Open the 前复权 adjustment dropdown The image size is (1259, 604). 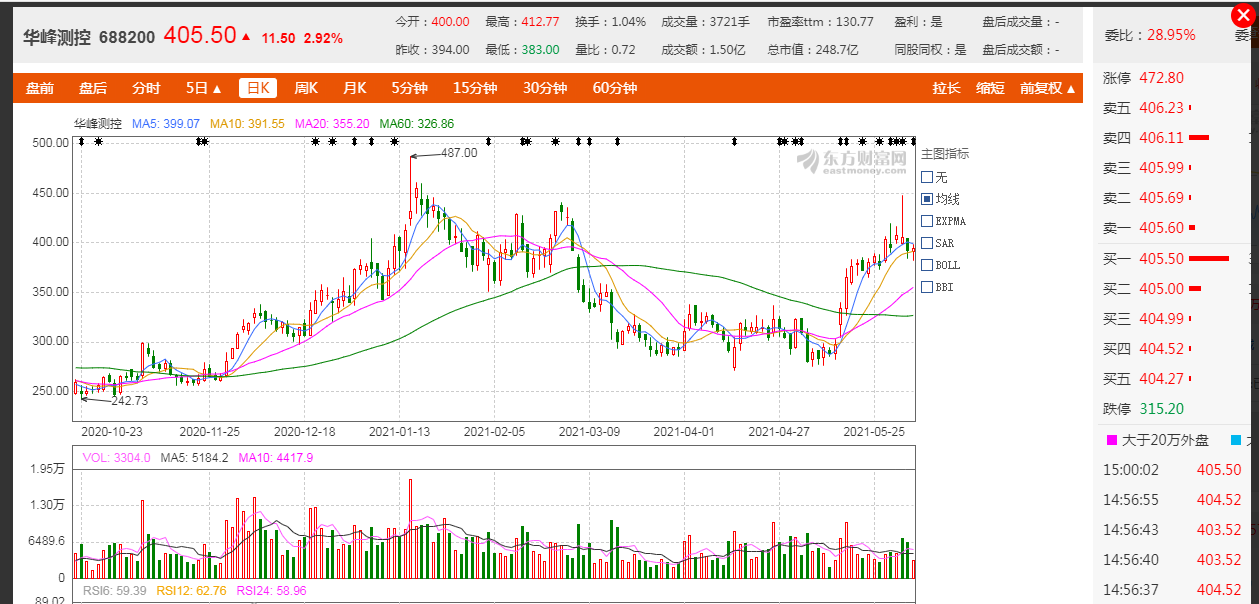tap(1048, 88)
